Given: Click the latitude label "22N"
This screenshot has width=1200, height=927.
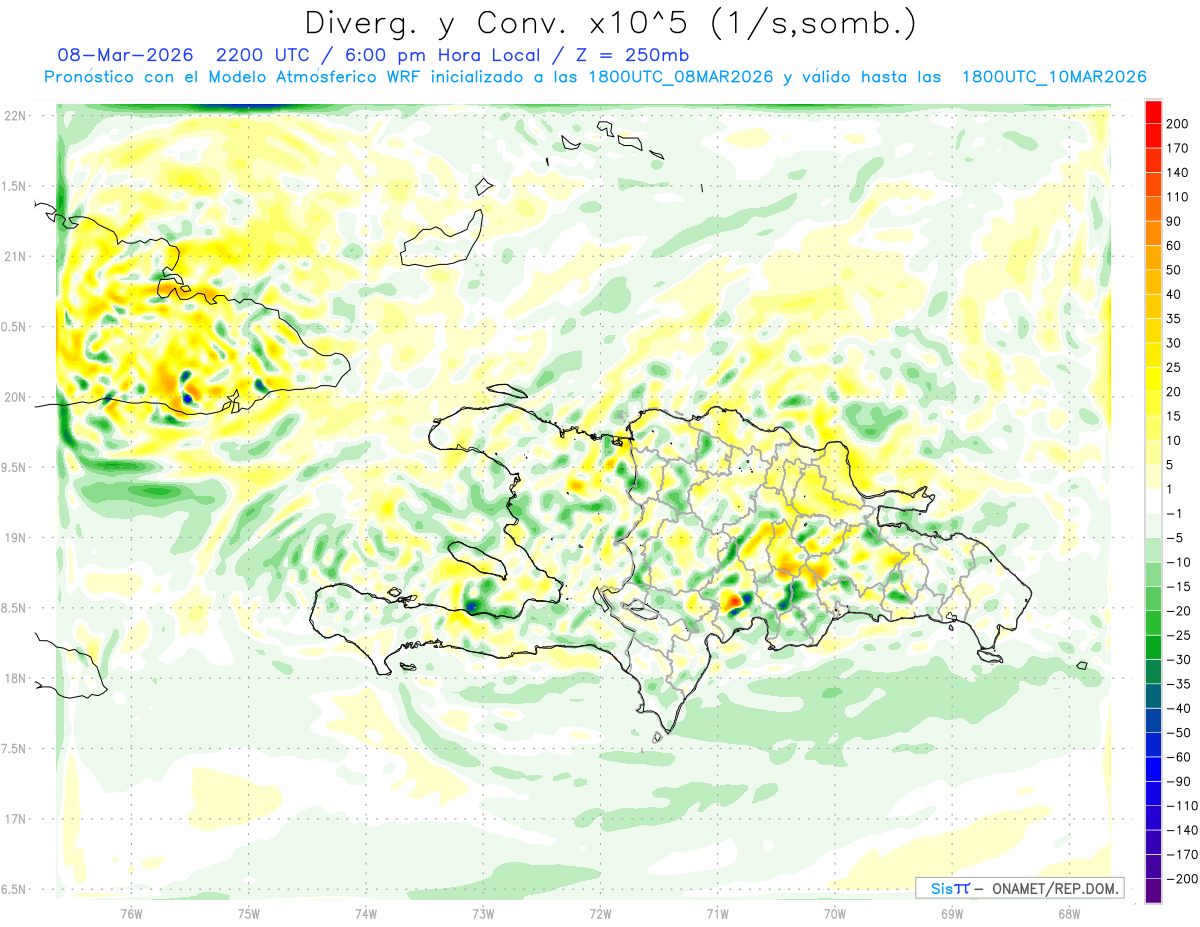Looking at the screenshot, I should point(14,116).
